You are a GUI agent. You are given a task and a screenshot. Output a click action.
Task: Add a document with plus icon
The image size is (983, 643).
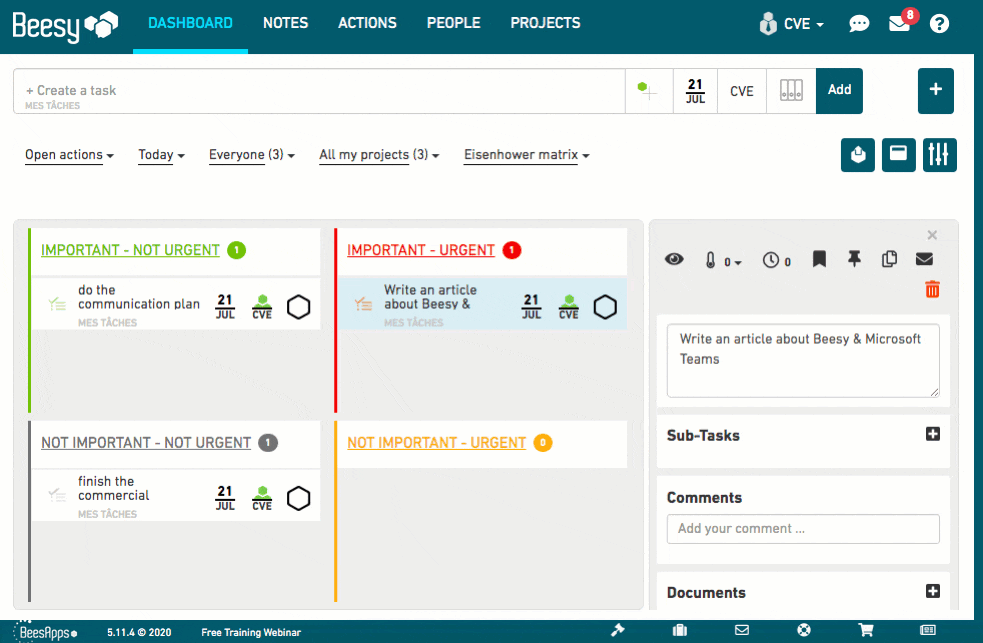tap(933, 591)
